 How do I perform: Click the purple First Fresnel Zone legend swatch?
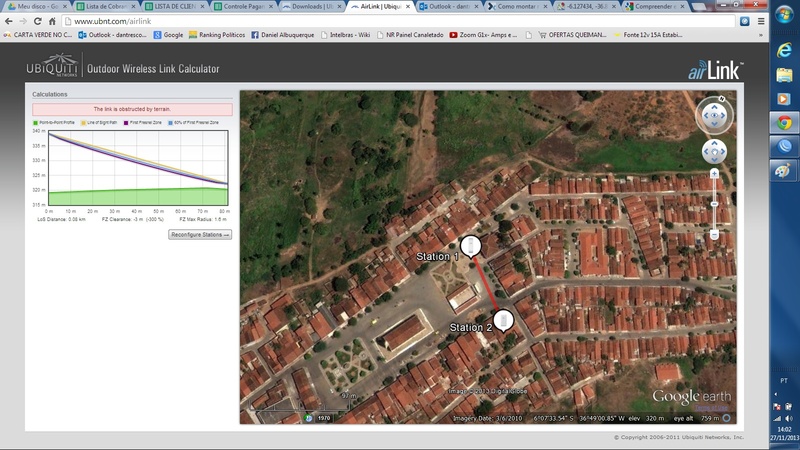click(x=126, y=122)
